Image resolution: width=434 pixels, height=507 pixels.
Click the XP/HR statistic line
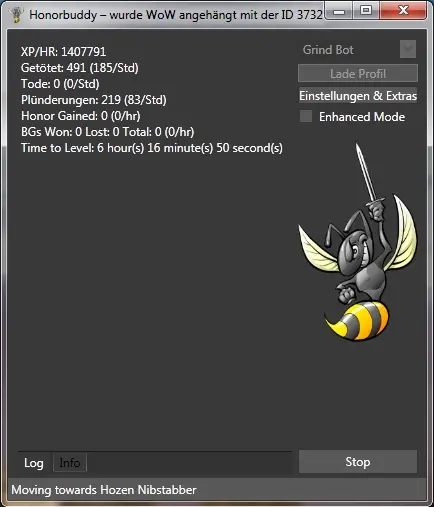(63, 52)
